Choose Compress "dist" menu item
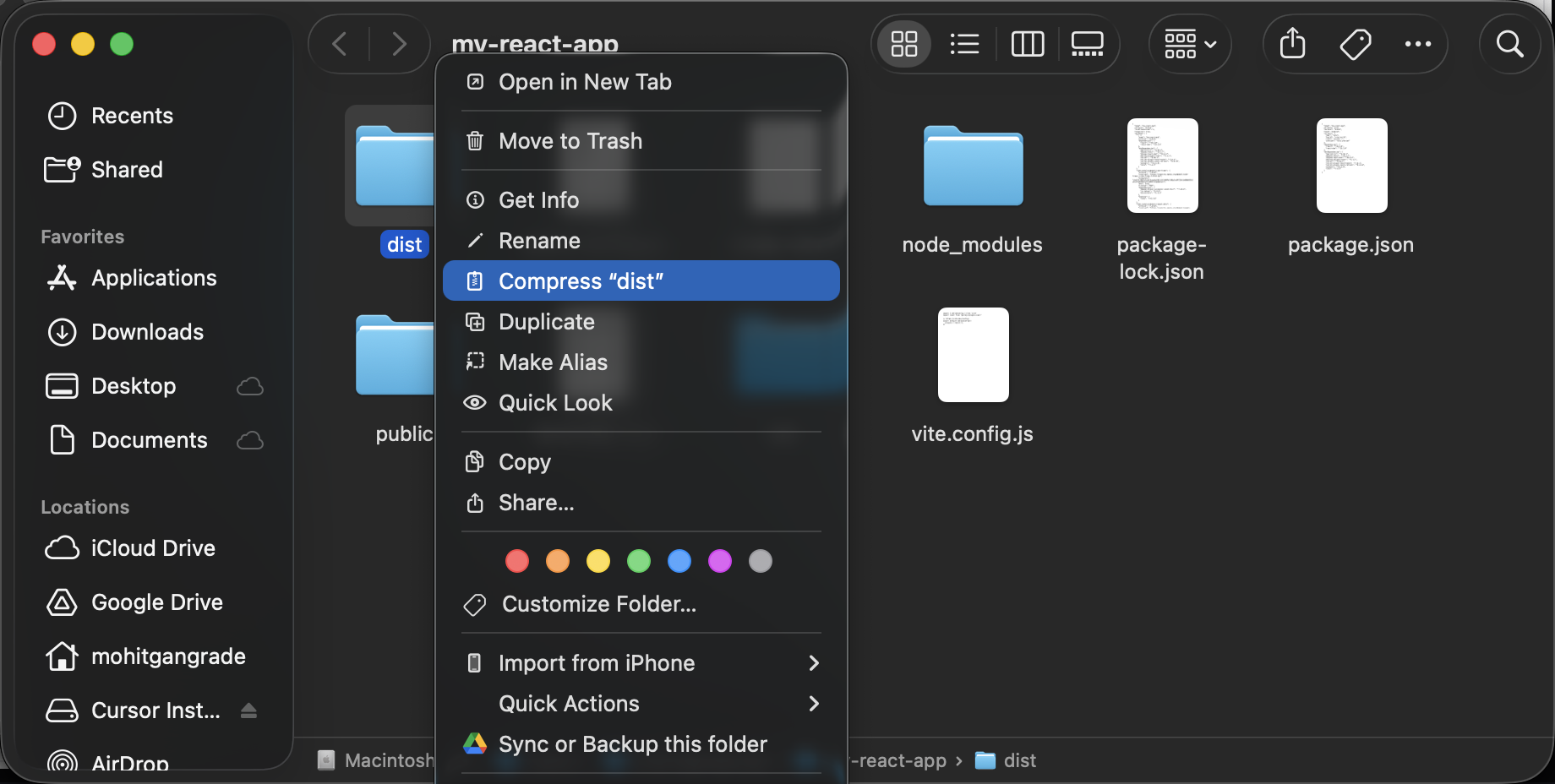This screenshot has height=784, width=1555. 582,280
